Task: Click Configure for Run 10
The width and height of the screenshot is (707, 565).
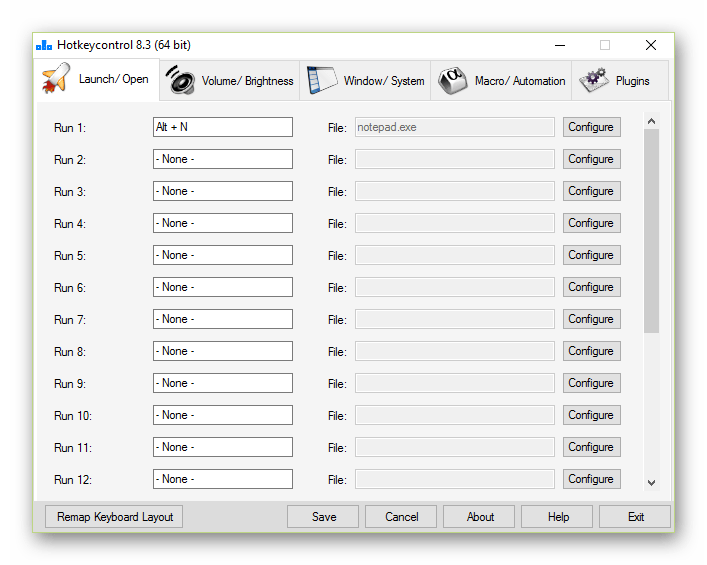Action: [x=592, y=415]
